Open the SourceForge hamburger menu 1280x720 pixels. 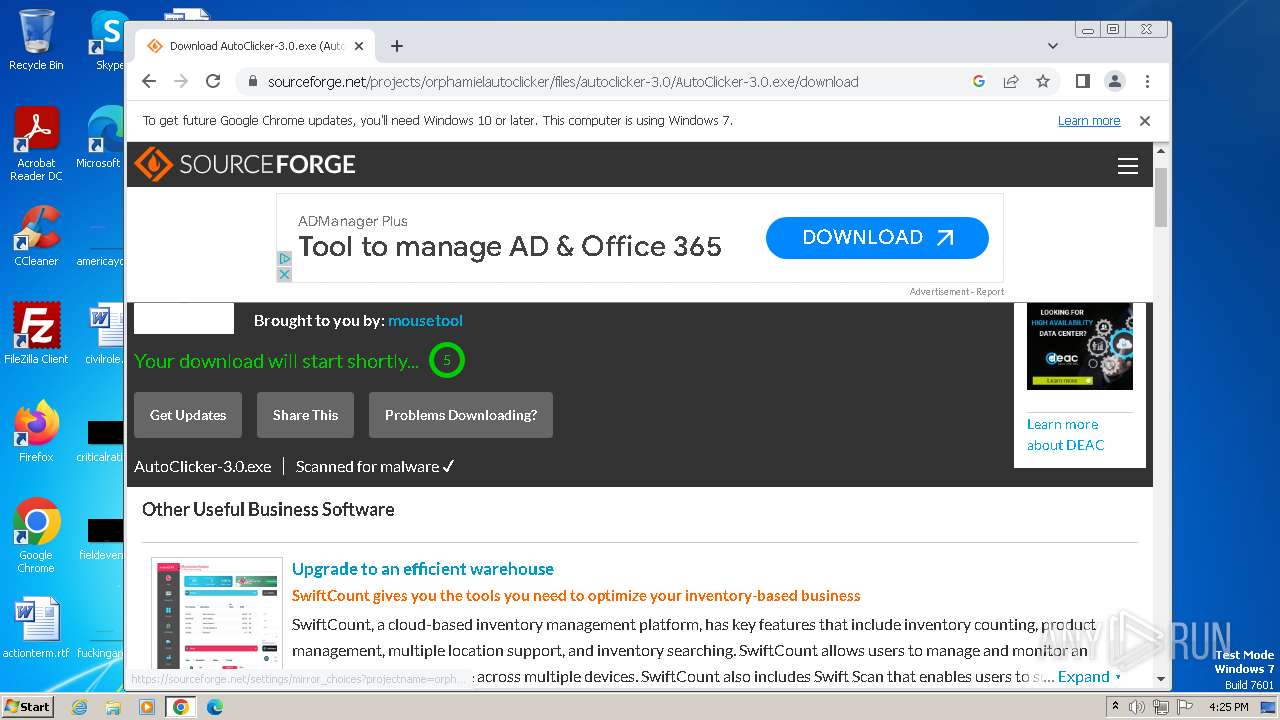pos(1128,166)
